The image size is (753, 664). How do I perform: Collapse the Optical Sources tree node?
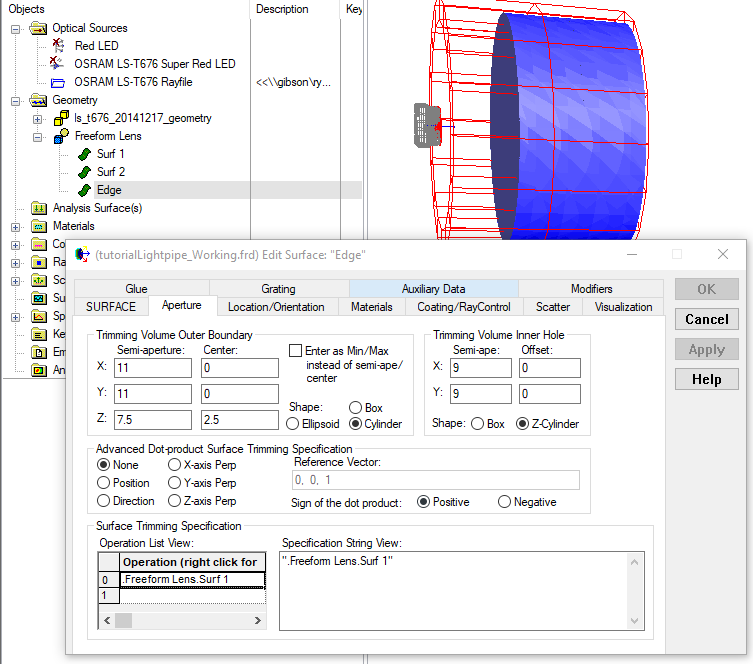click(x=16, y=28)
